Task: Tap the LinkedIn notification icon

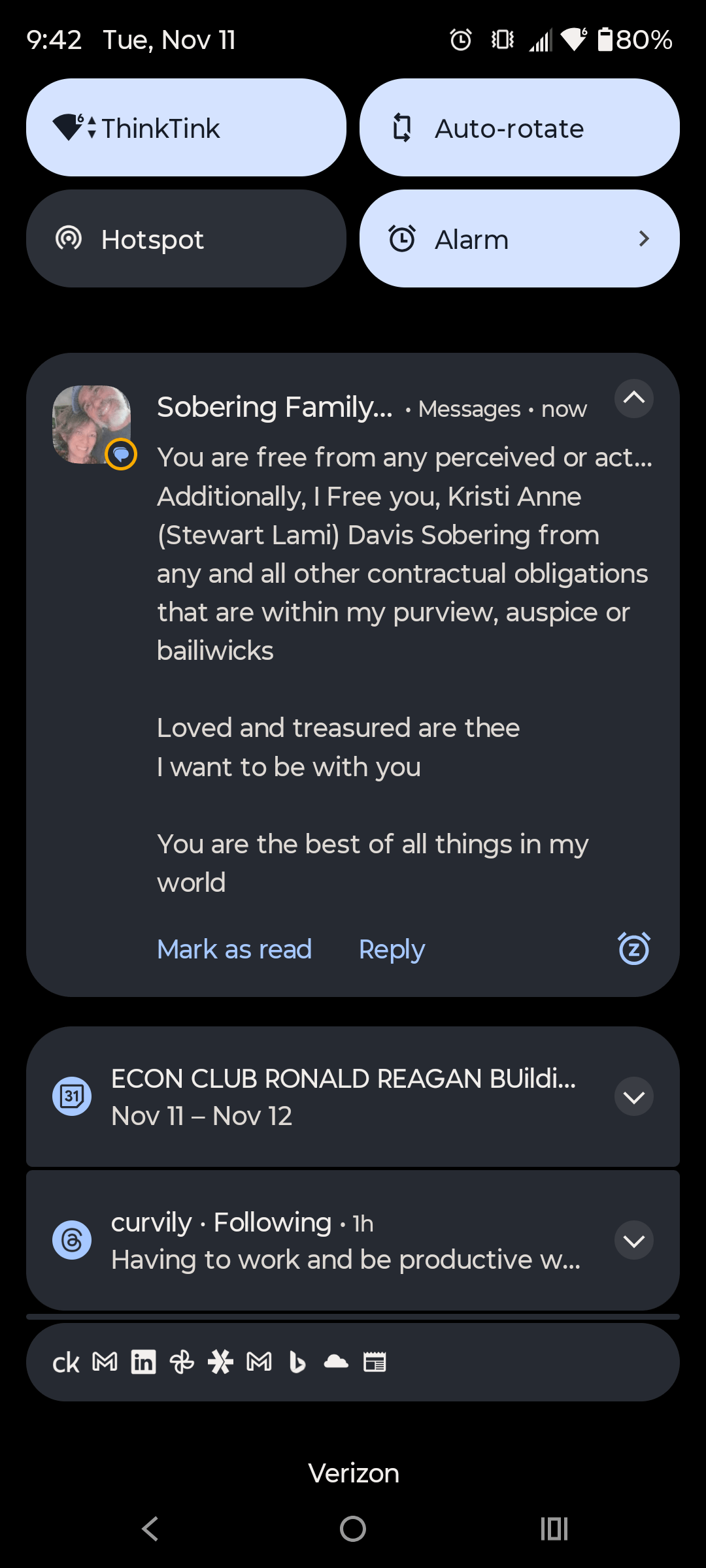Action: pyautogui.click(x=143, y=1362)
